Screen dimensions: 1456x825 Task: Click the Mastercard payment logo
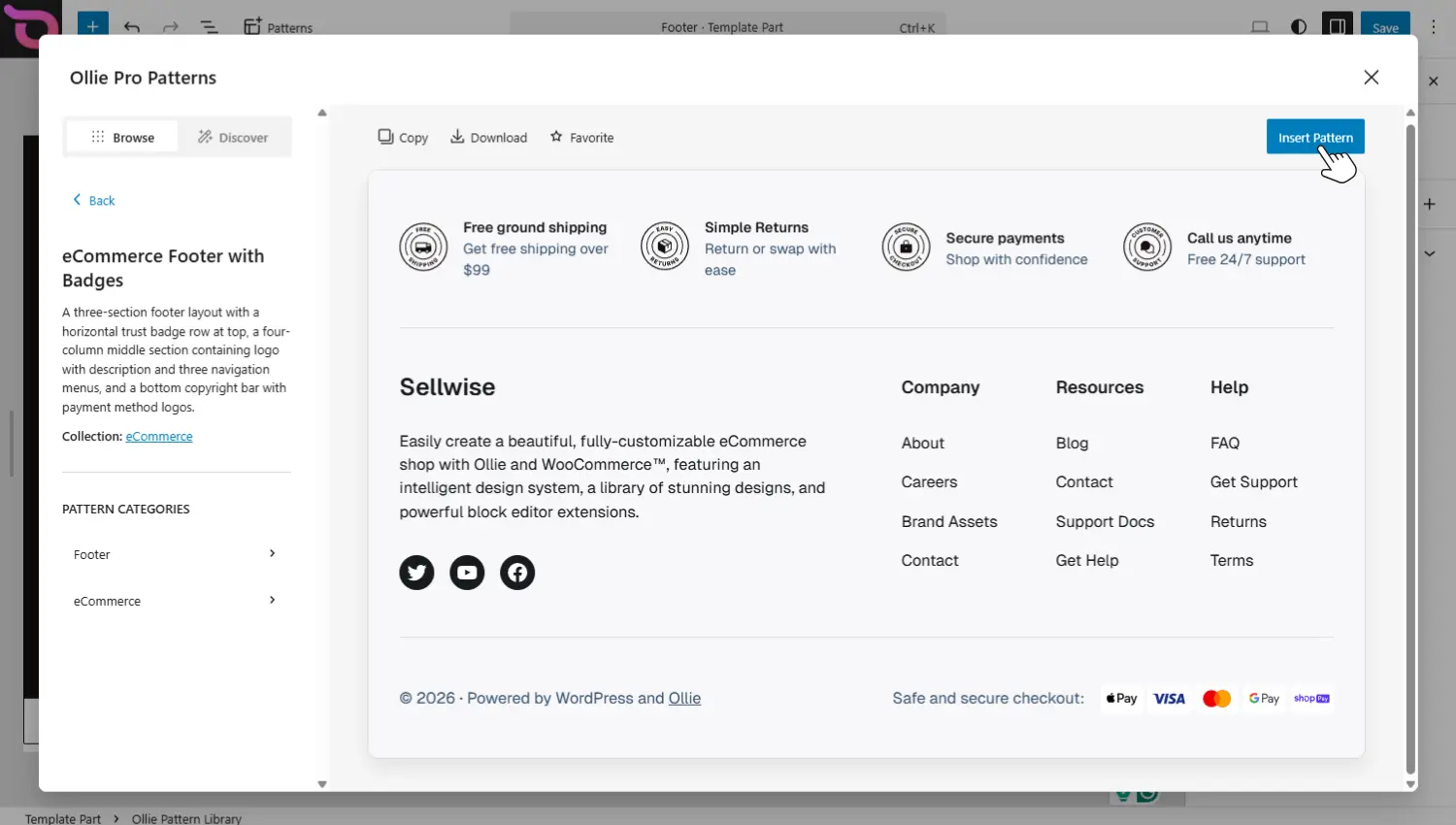[x=1216, y=698]
